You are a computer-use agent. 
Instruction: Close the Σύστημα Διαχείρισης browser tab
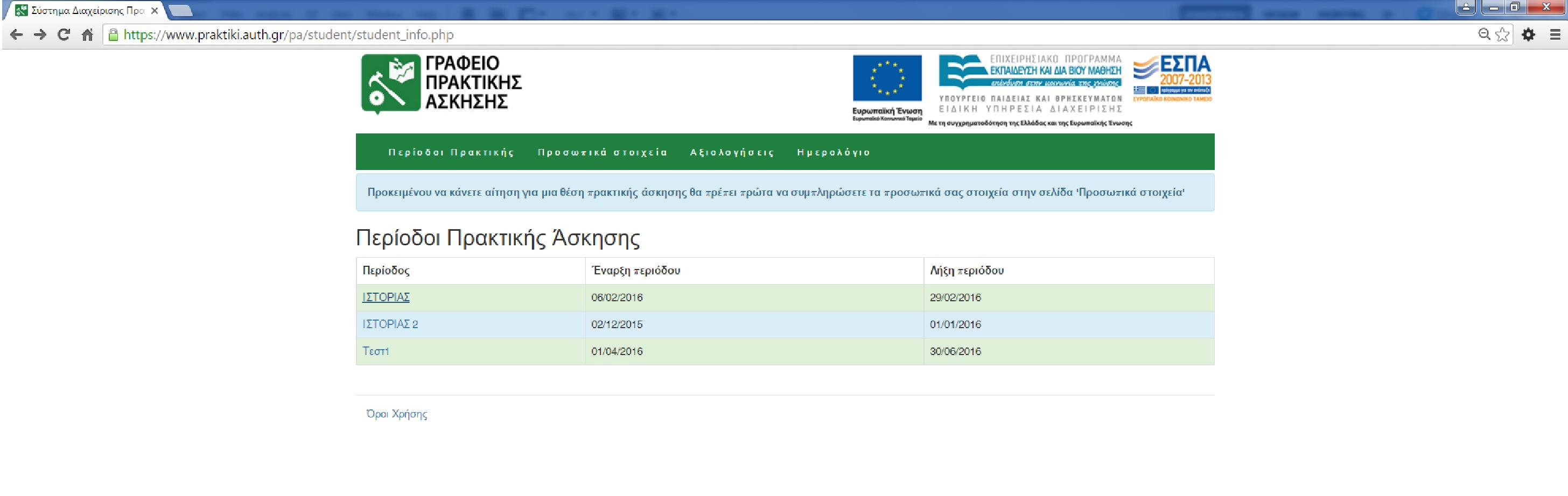pos(154,11)
